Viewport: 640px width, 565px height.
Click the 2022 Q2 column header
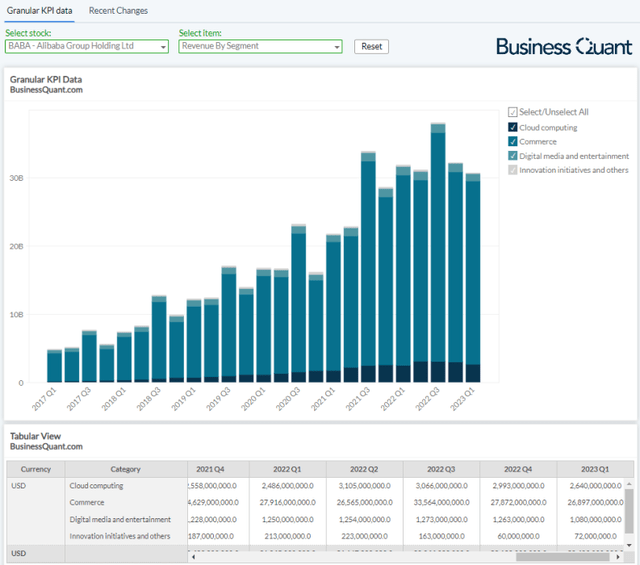pos(364,469)
